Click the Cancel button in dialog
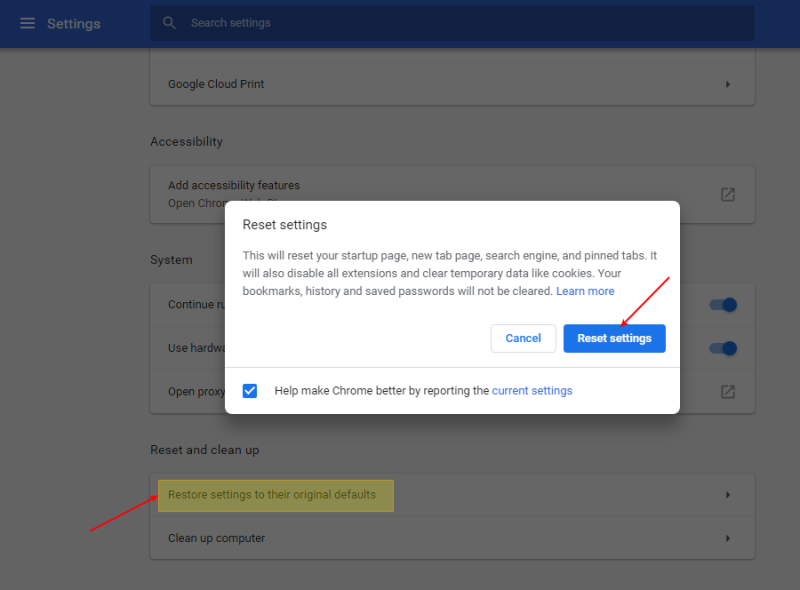Image resolution: width=800 pixels, height=590 pixels. pyautogui.click(x=523, y=338)
